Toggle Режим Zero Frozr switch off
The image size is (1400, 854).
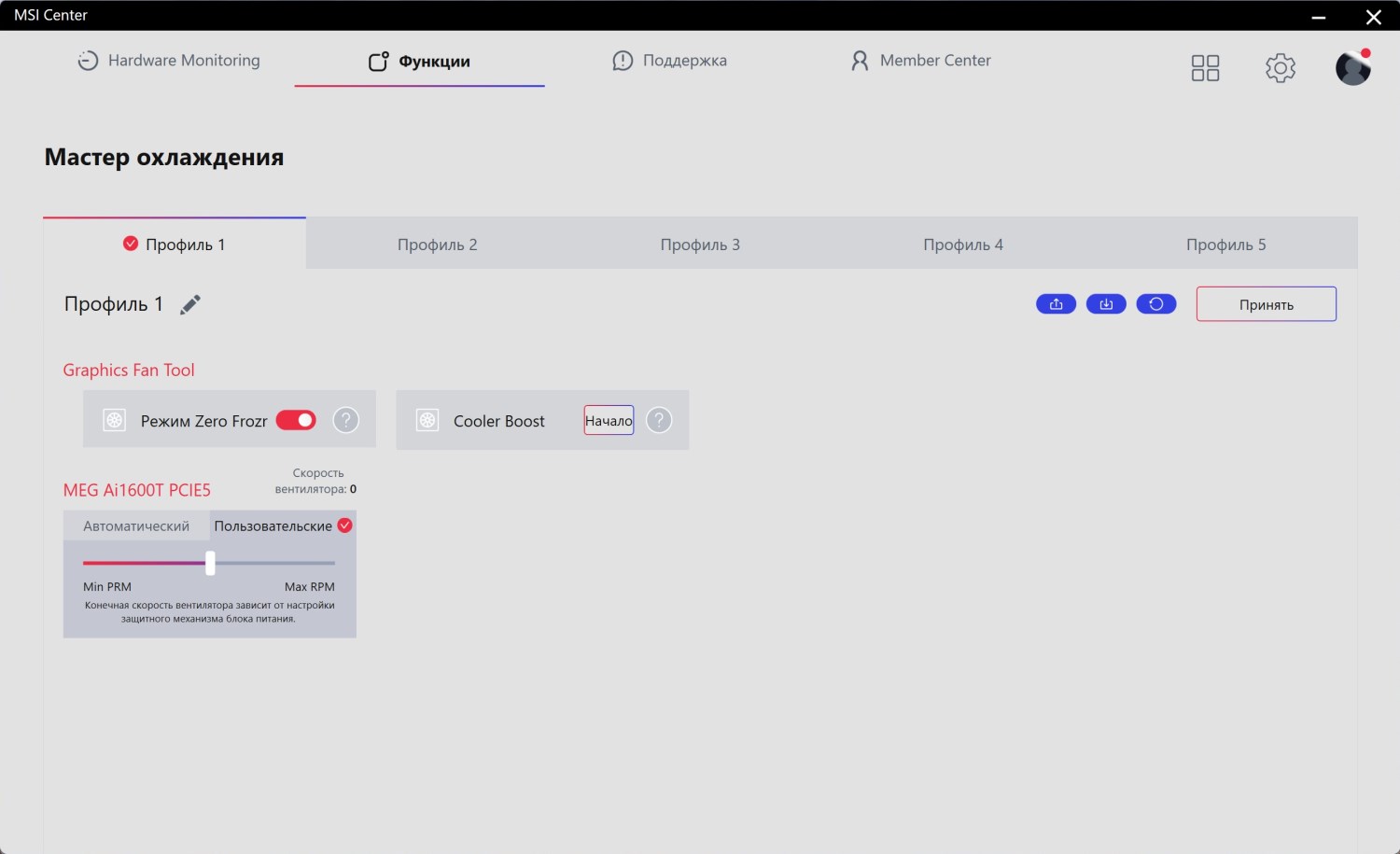296,421
